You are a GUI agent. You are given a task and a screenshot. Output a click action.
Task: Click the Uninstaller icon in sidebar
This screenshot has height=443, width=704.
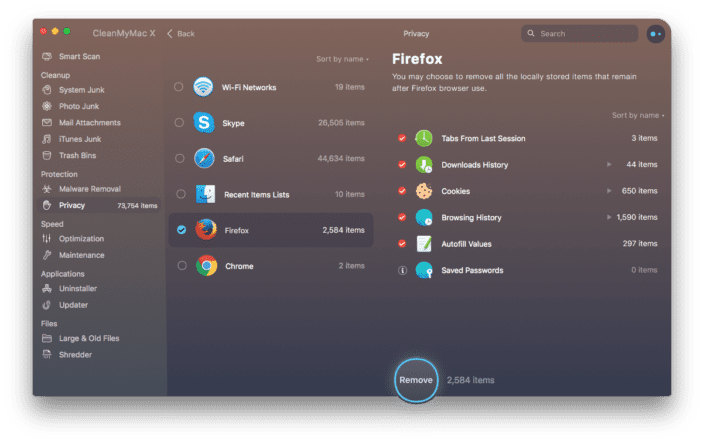pyautogui.click(x=47, y=289)
